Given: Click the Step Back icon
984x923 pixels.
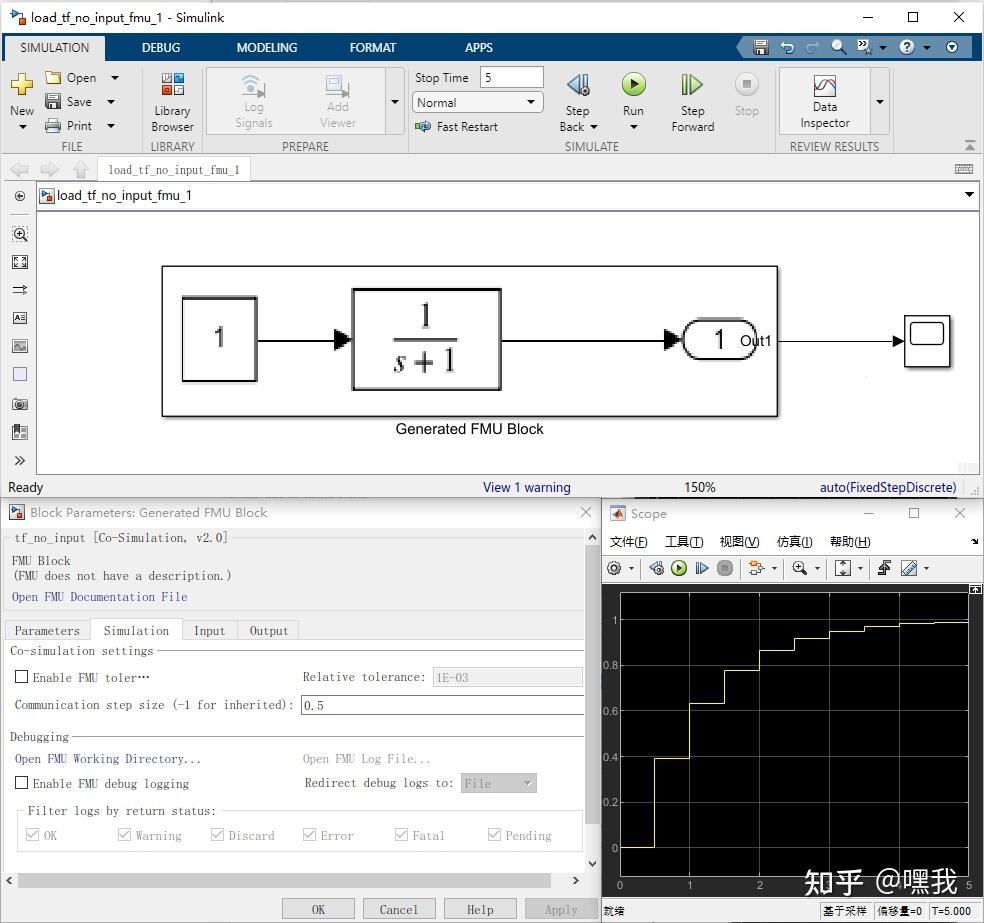Looking at the screenshot, I should tap(577, 85).
